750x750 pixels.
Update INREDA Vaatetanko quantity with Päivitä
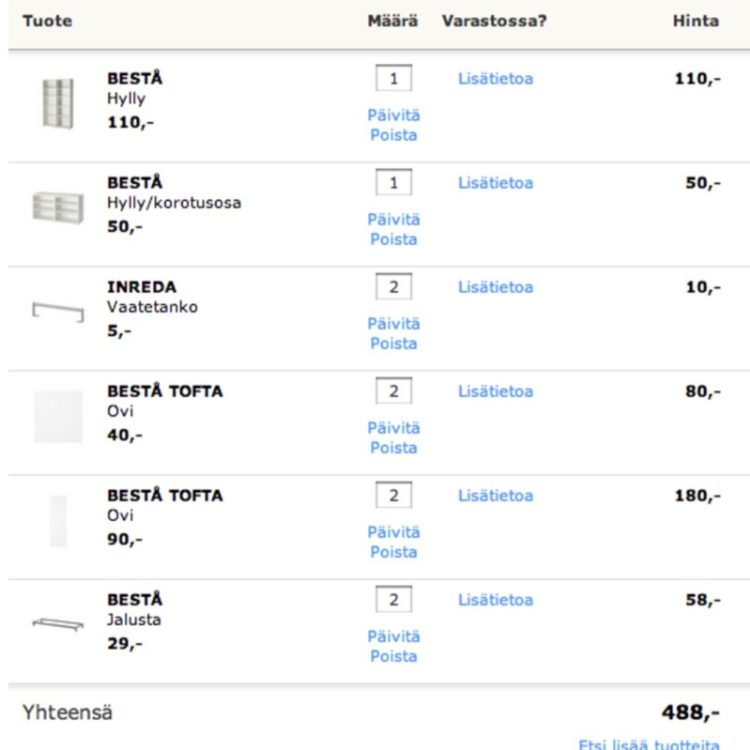[394, 324]
